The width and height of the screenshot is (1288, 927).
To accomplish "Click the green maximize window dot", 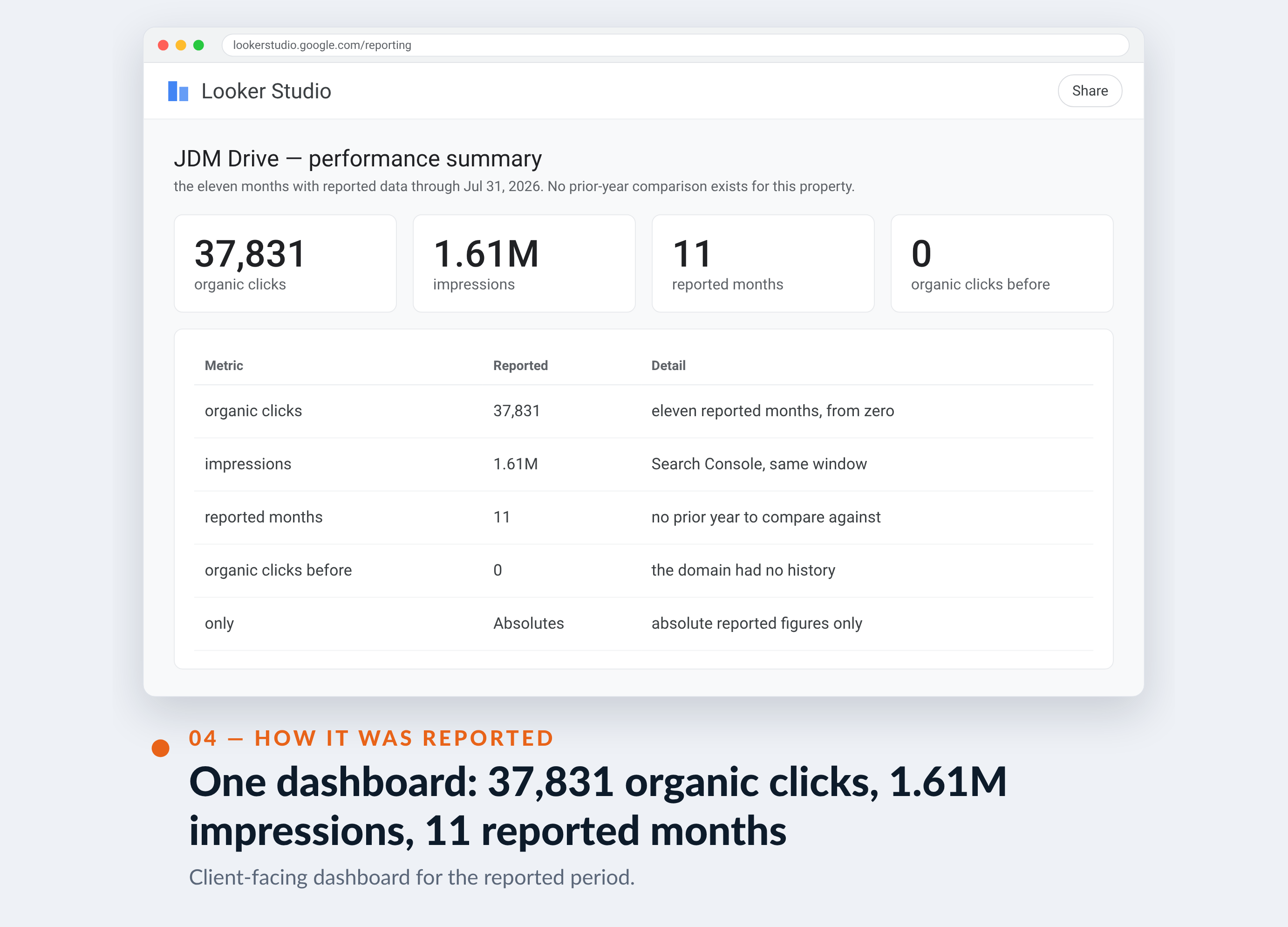I will 198,45.
